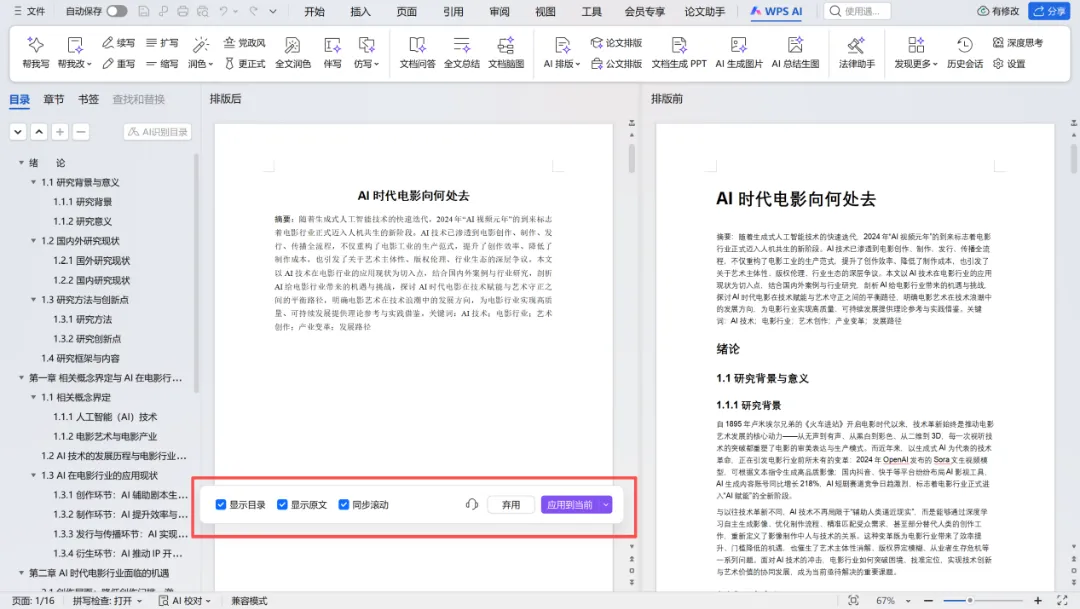Open the 法律助手 tool
This screenshot has width=1080, height=609.
click(x=856, y=52)
